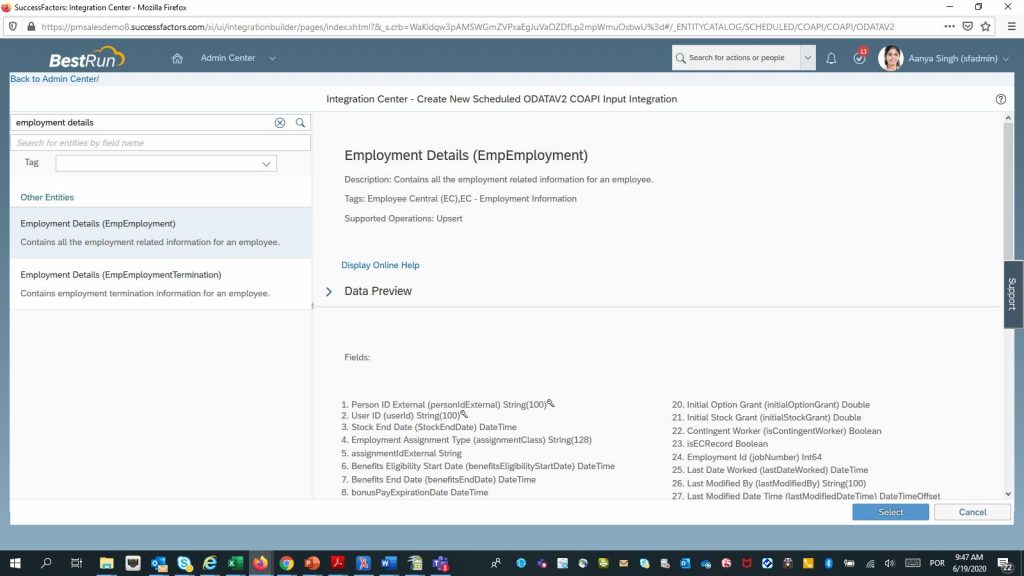Open the Display Online Help link
This screenshot has height=576, width=1024.
(x=380, y=265)
